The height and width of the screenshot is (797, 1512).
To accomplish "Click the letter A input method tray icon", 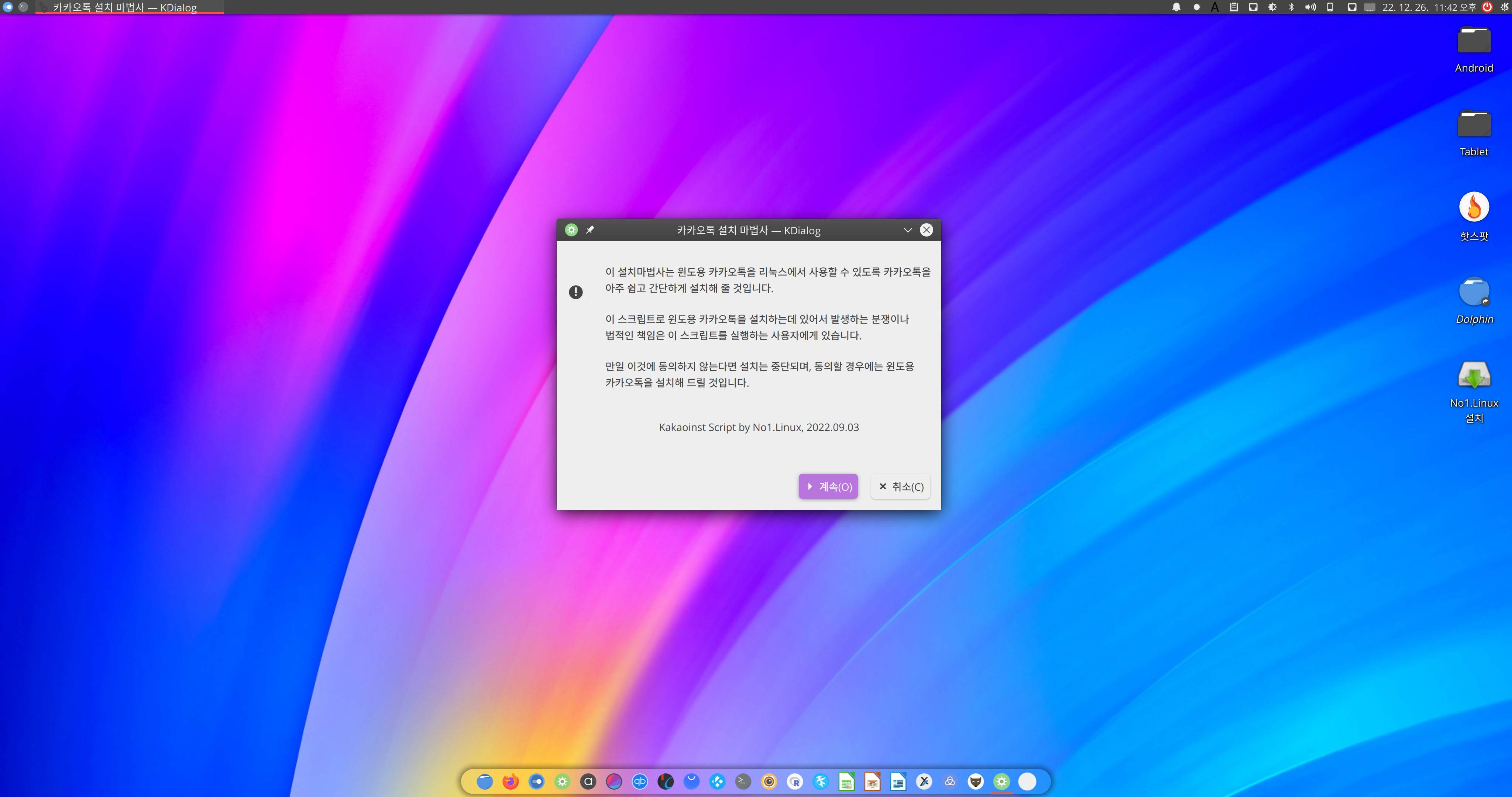I will point(1215,7).
